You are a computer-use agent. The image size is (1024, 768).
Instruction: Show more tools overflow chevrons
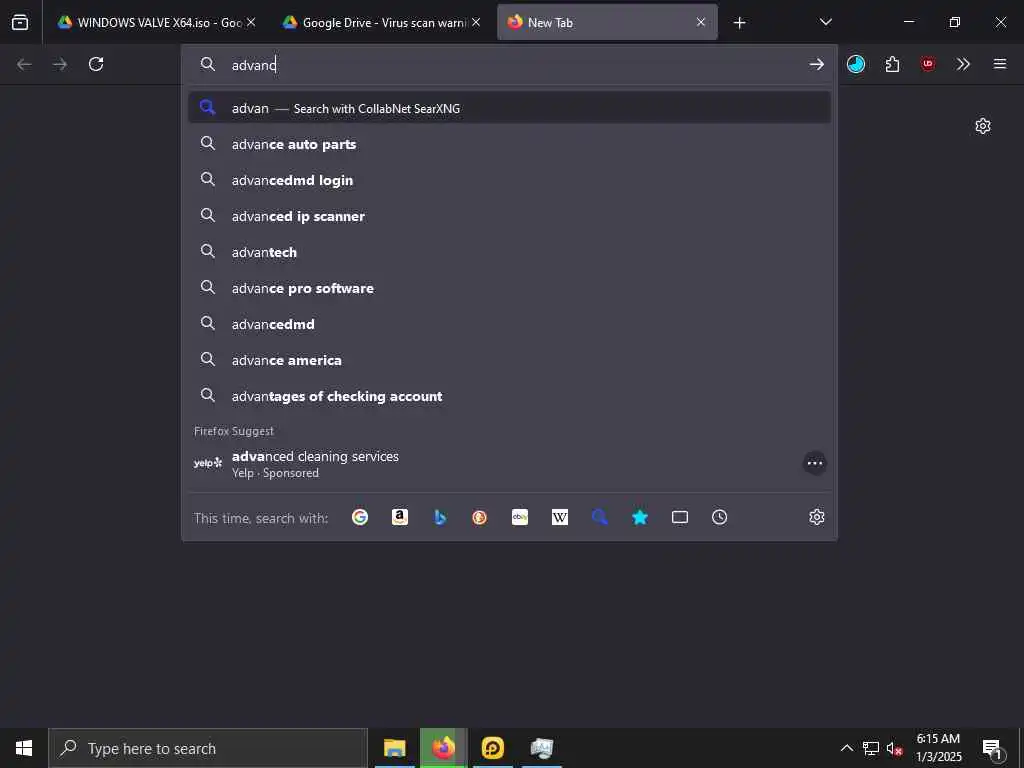[x=963, y=64]
